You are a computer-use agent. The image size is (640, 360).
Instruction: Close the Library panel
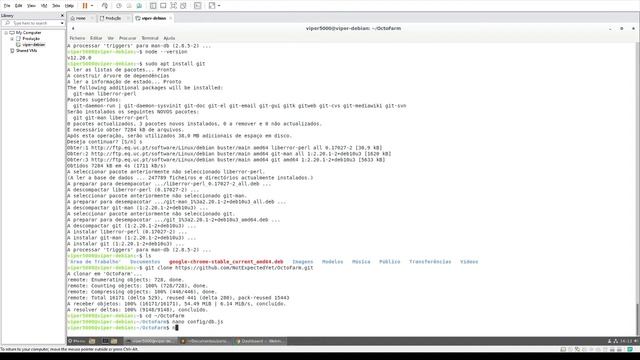62,16
